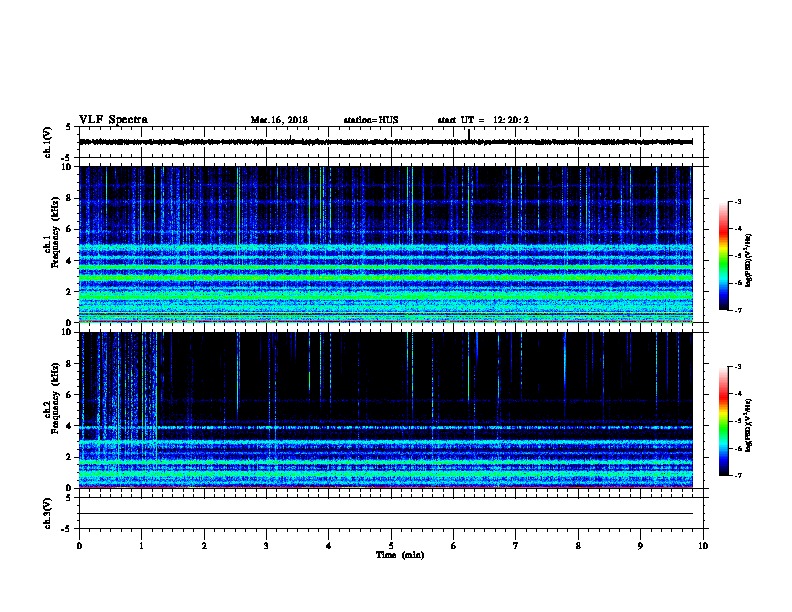The width and height of the screenshot is (792, 612).
Task: Click the time axis tick label "0"
Action: 79,546
